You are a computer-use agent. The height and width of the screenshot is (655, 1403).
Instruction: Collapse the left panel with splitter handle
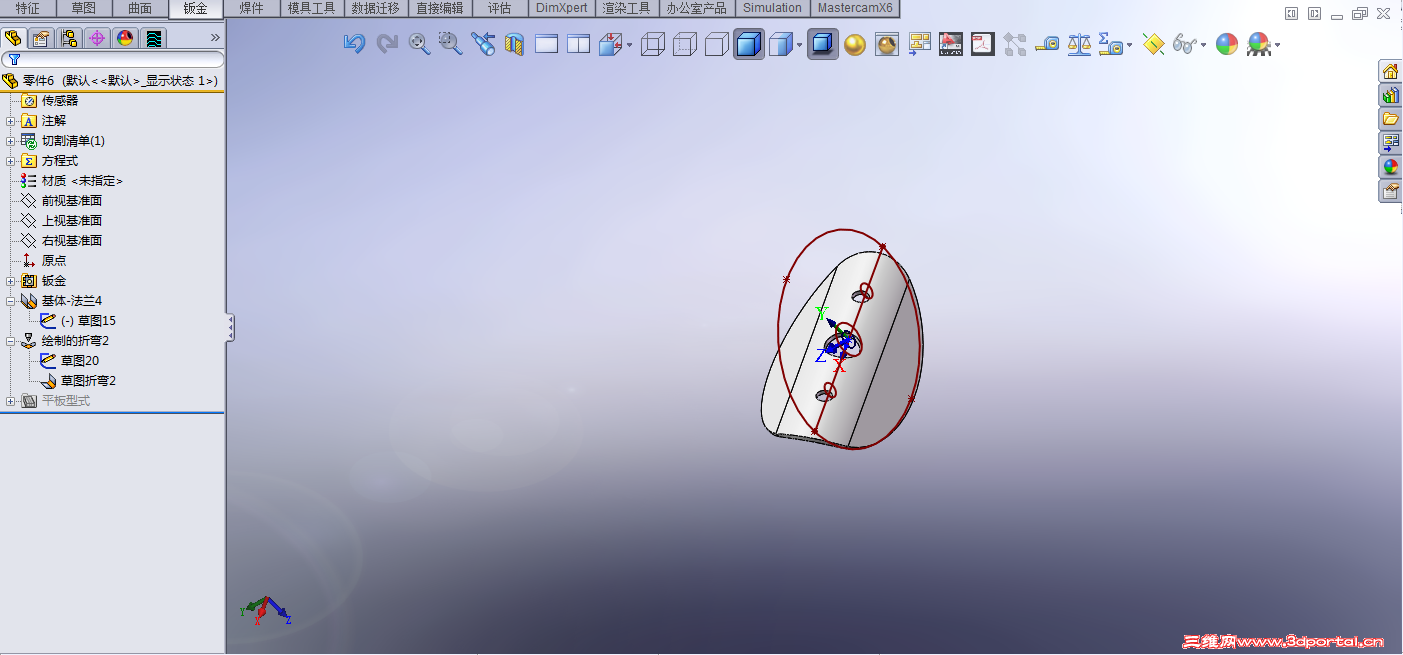click(230, 328)
